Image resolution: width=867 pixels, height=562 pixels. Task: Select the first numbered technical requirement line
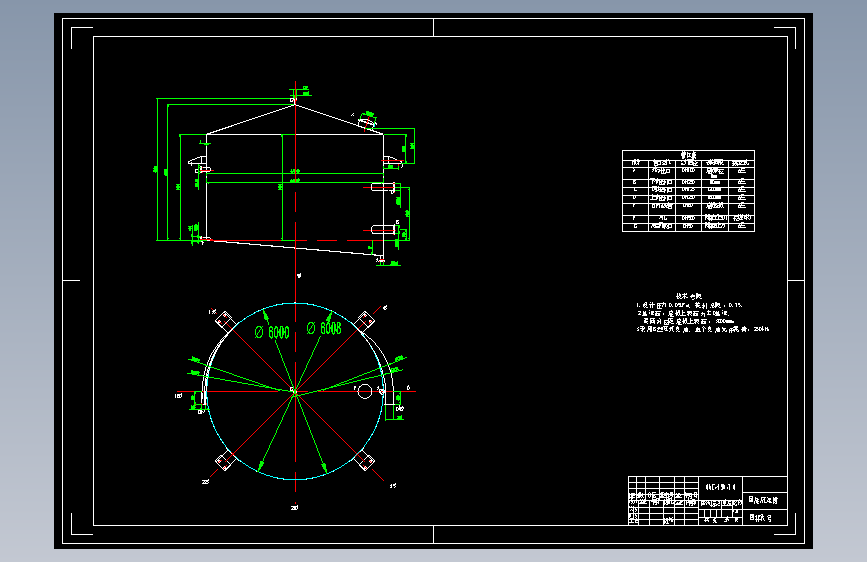689,305
